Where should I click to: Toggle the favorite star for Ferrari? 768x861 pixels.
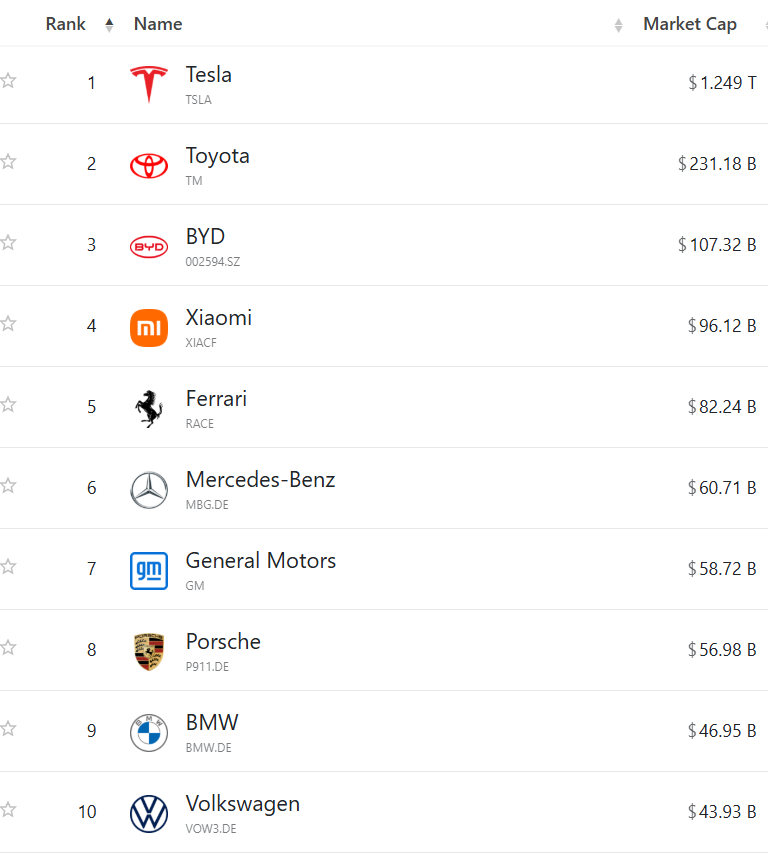click(x=9, y=405)
